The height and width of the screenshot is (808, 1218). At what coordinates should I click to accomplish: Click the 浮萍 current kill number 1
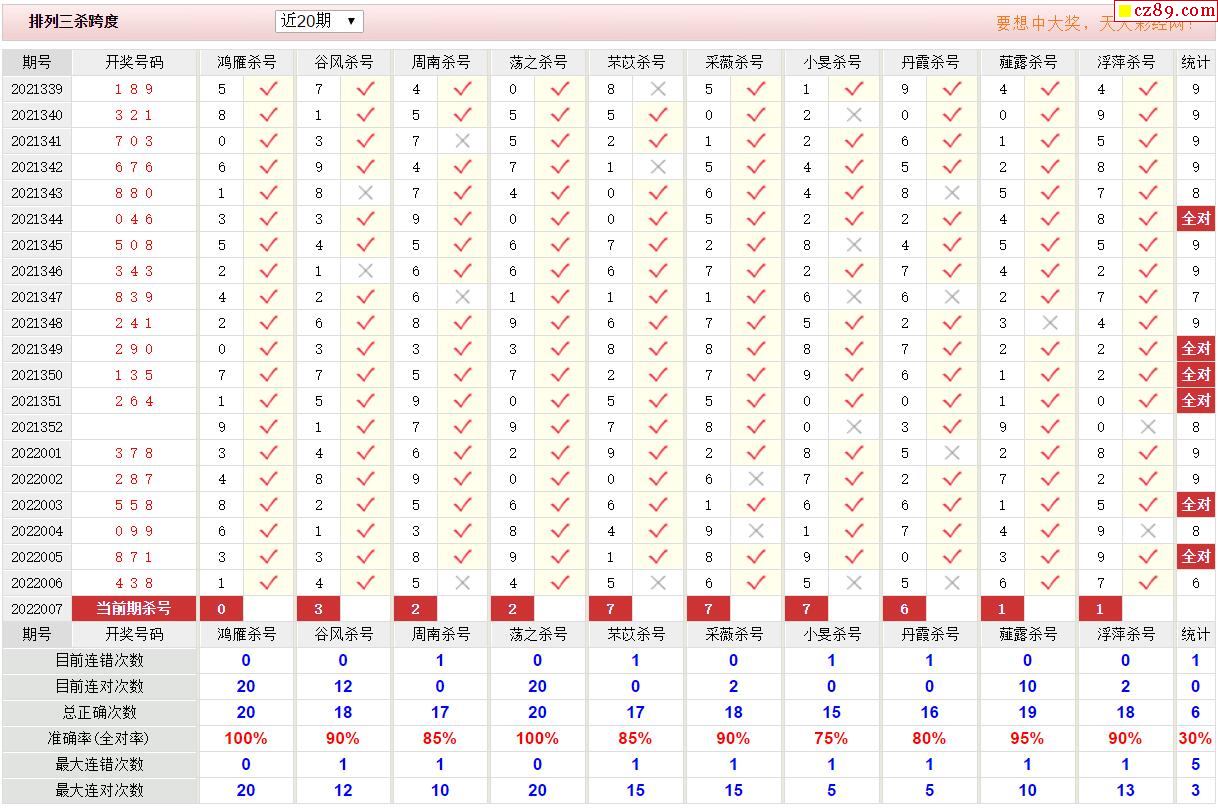coord(1100,608)
